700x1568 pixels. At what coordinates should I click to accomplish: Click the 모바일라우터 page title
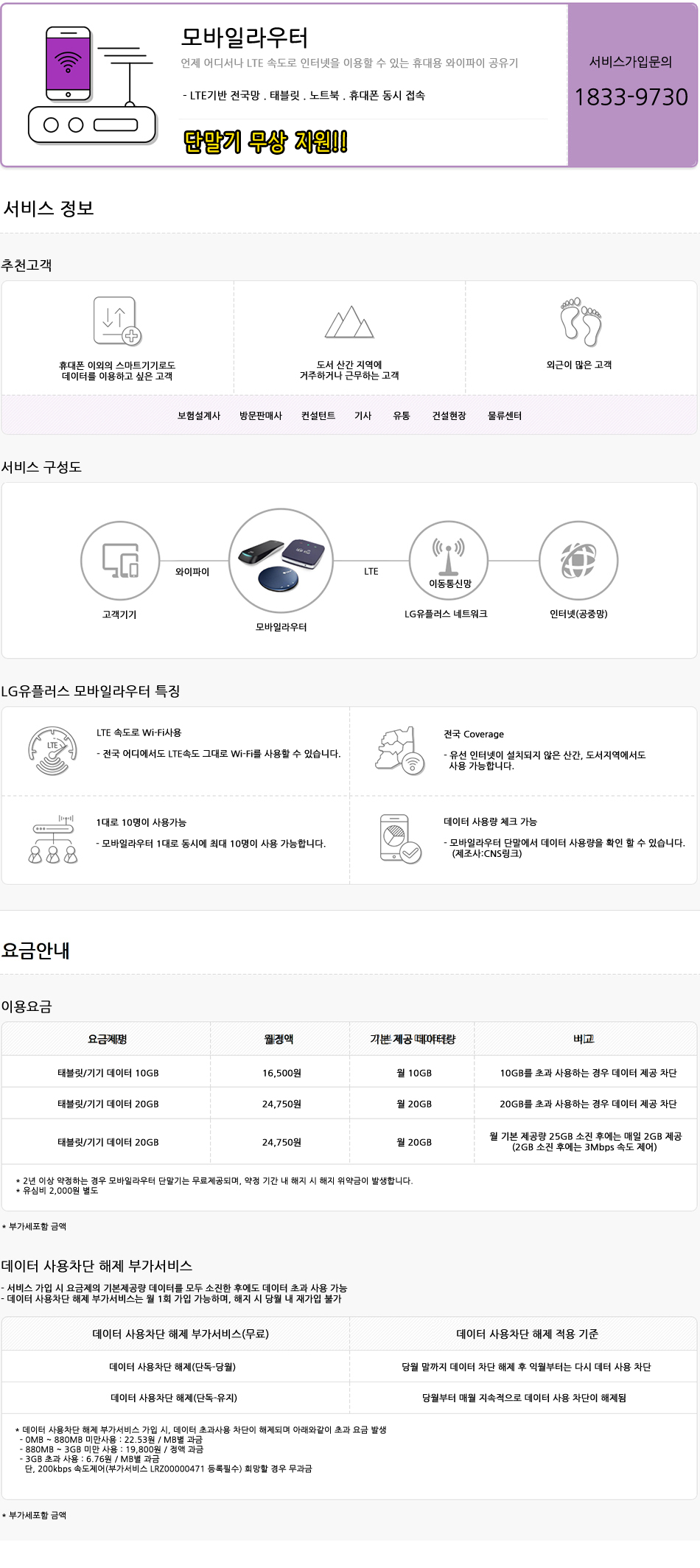(x=245, y=38)
